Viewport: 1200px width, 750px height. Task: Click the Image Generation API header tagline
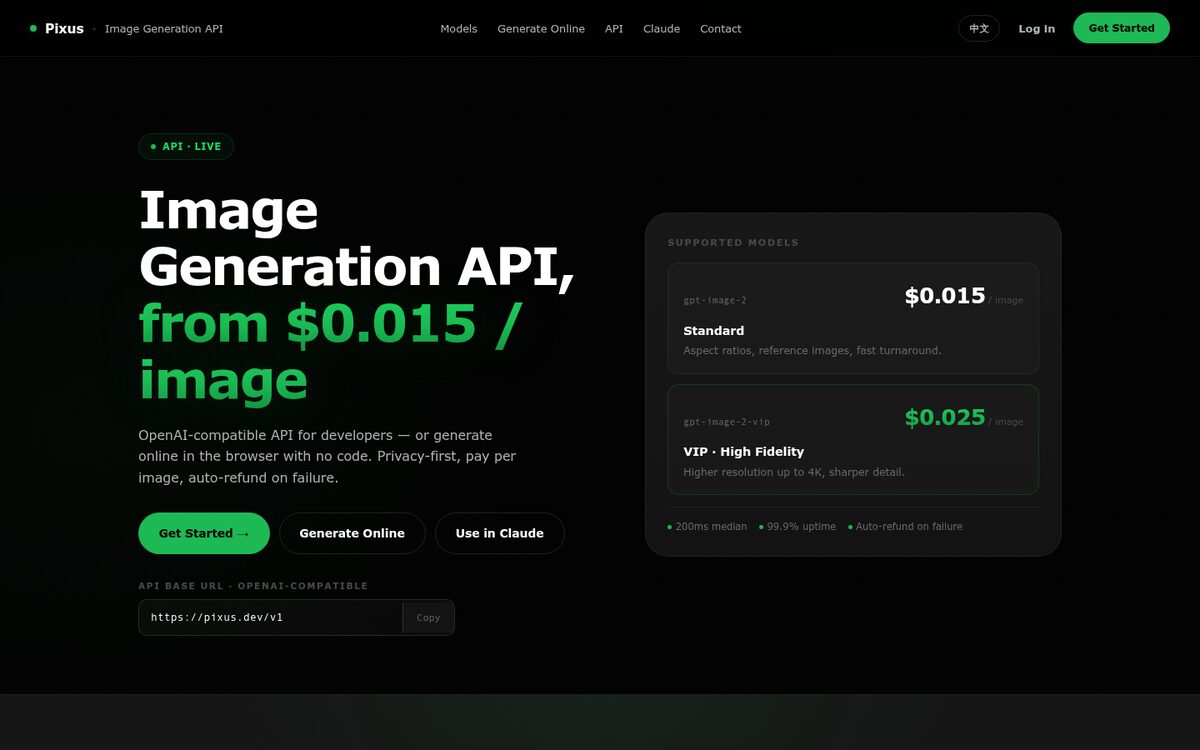click(164, 29)
